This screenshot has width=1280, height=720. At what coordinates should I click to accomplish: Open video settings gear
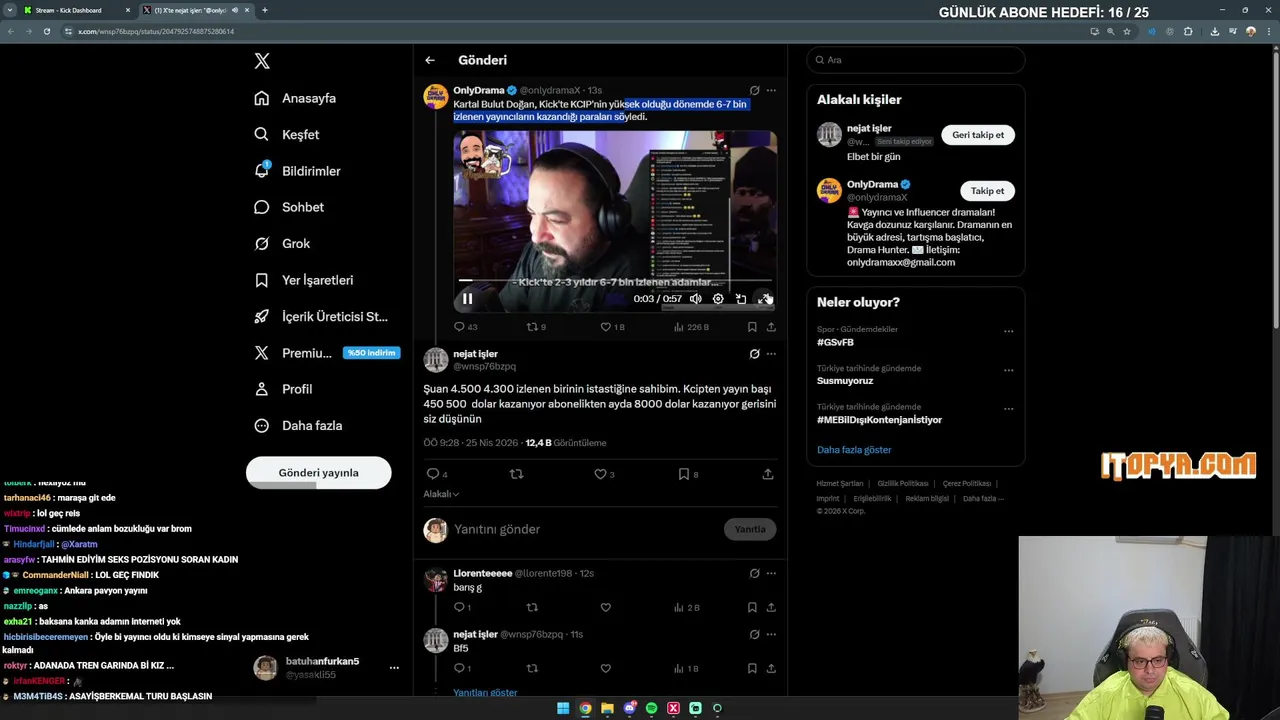(718, 298)
